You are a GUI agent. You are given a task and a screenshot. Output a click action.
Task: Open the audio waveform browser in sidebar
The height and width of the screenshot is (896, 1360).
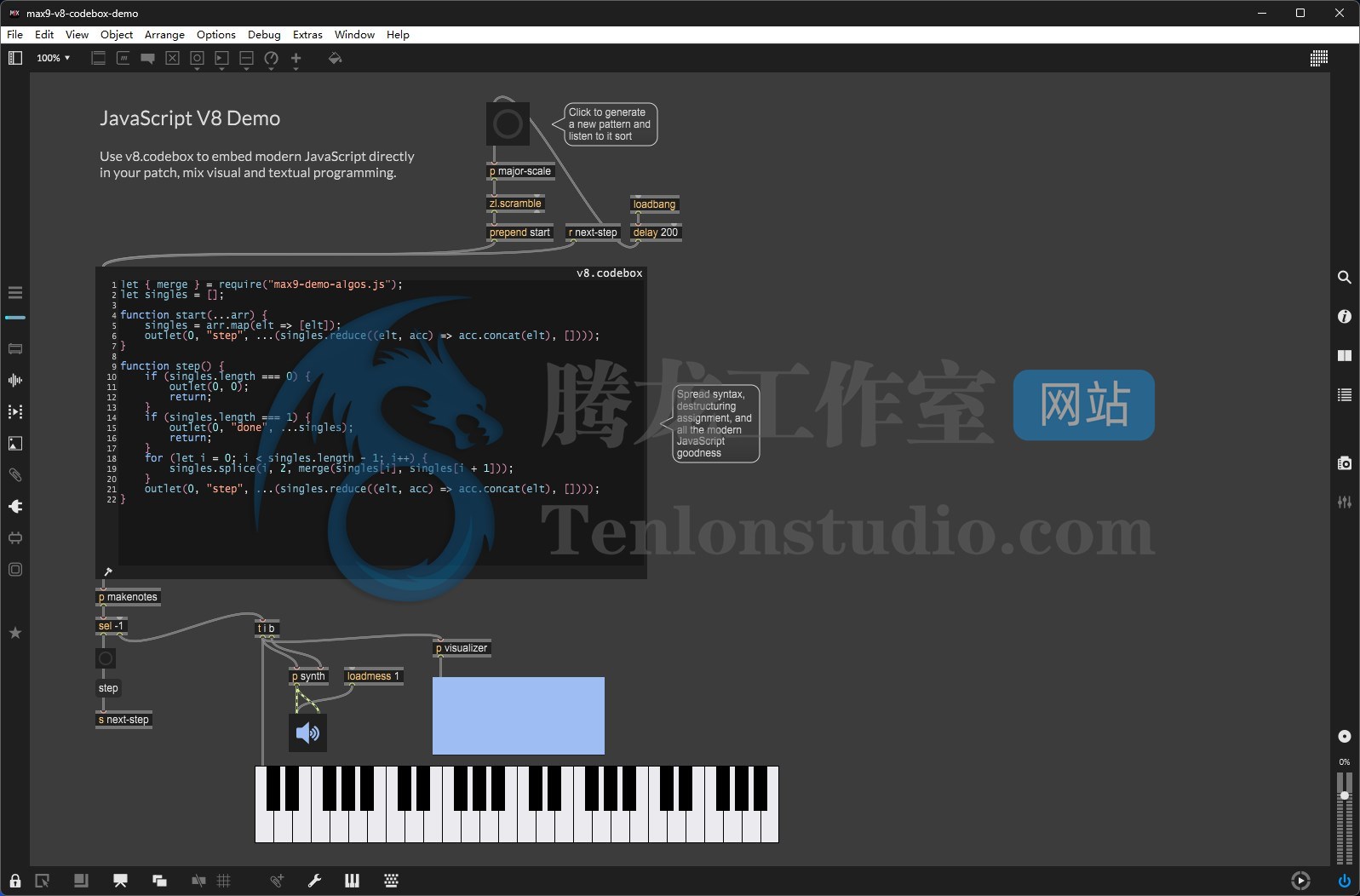[15, 381]
